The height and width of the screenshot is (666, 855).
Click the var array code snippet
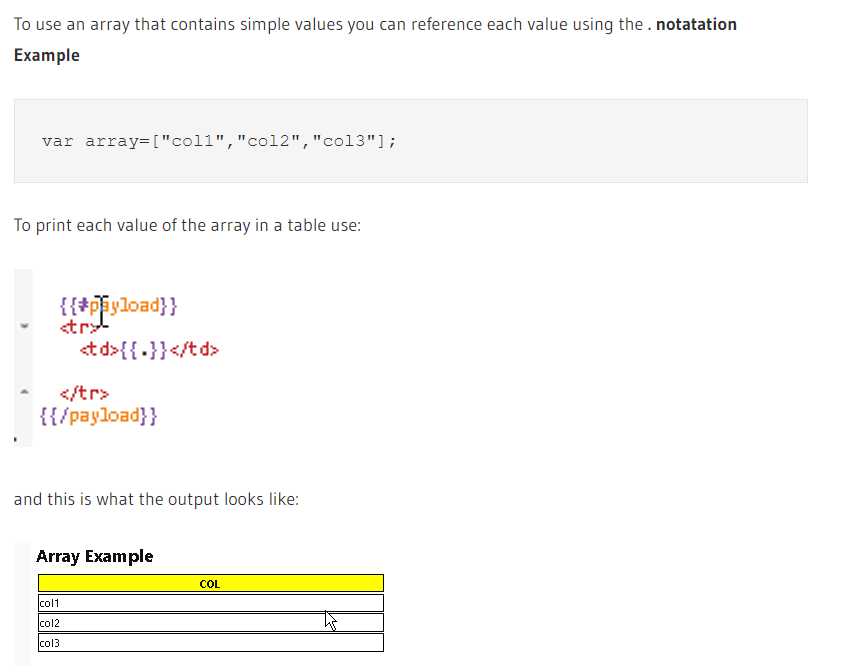coord(219,141)
